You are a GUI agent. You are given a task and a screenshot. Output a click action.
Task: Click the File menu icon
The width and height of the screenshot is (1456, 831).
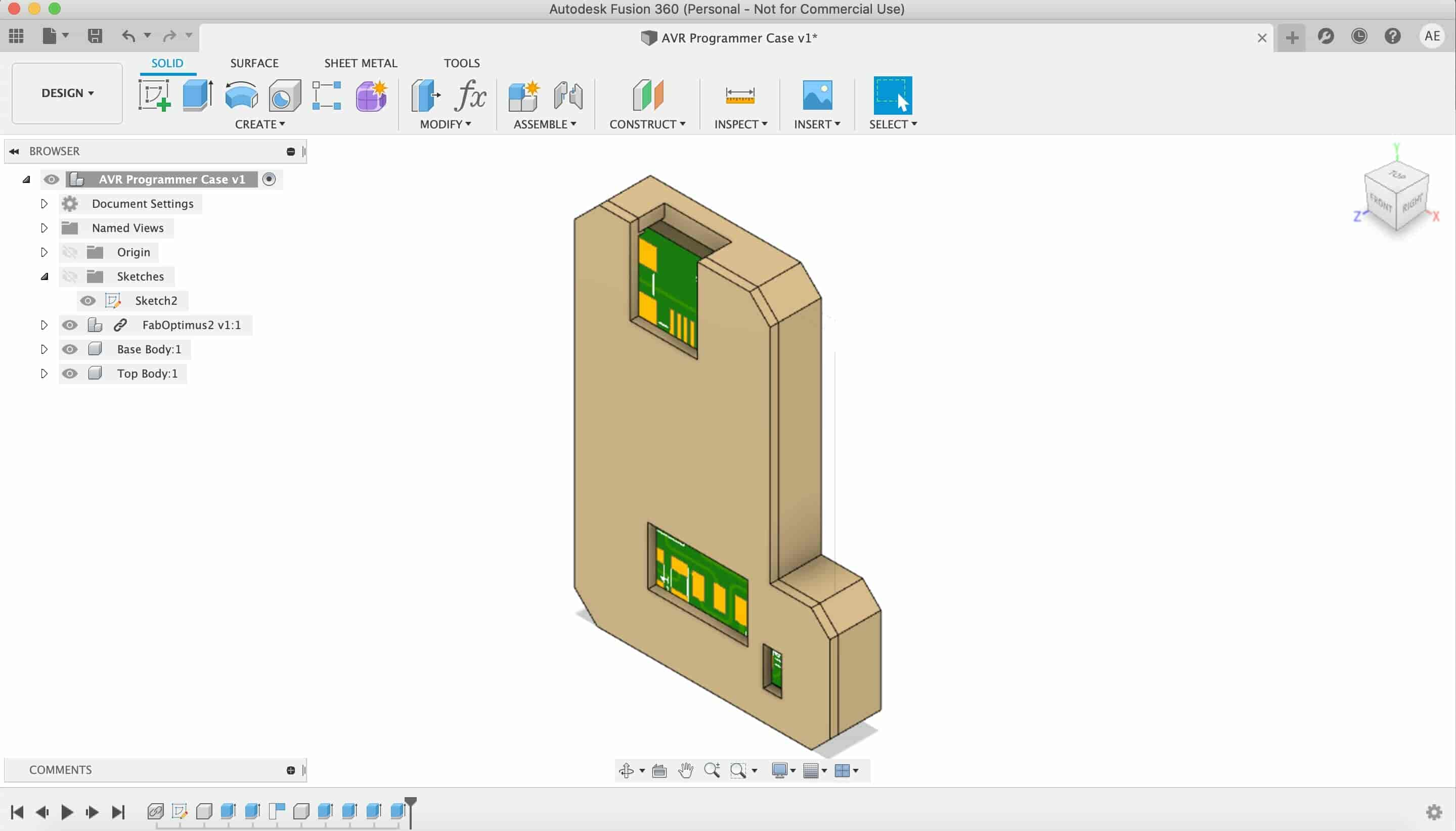pos(50,36)
